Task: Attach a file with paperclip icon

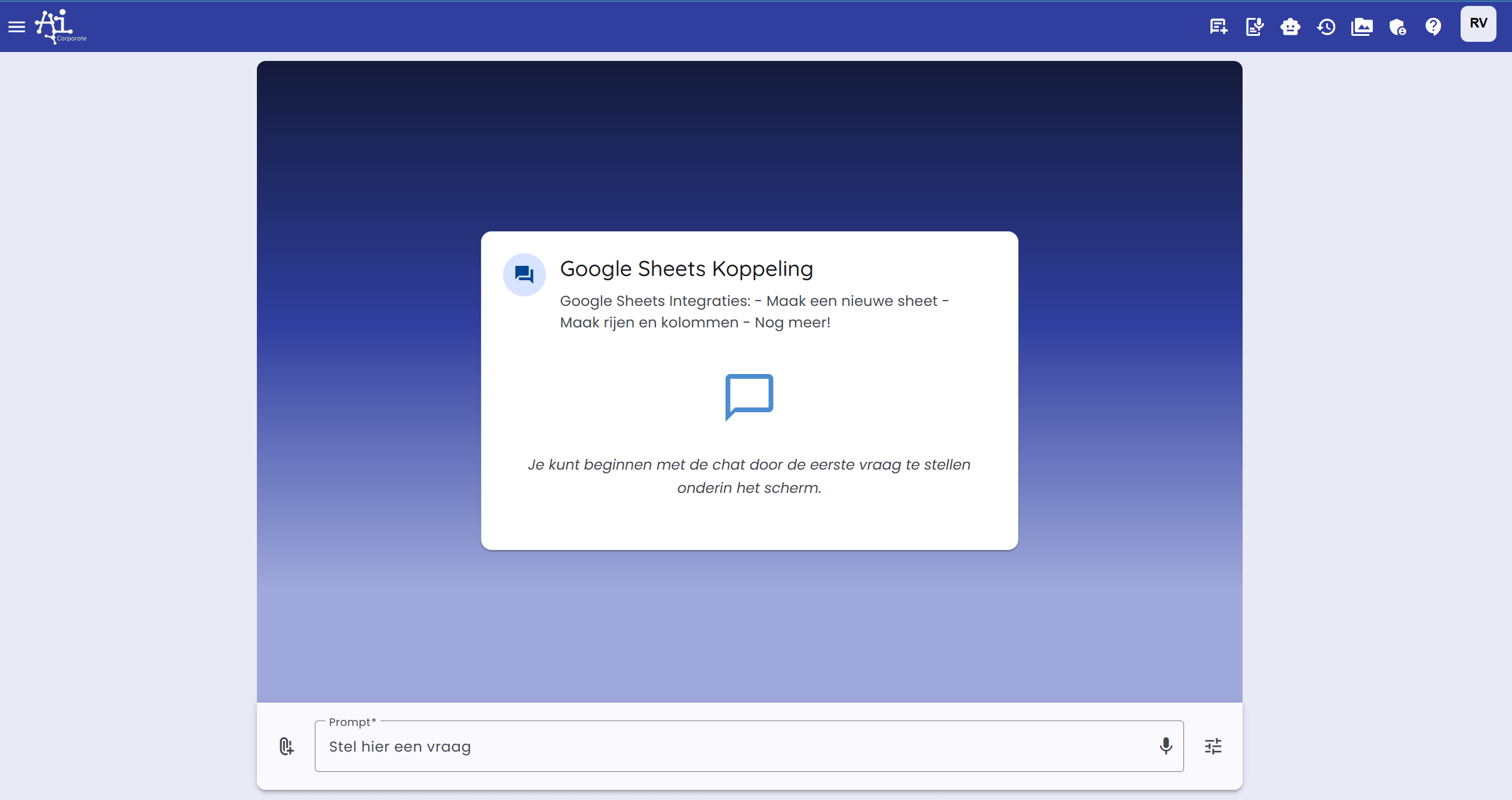Action: pyautogui.click(x=286, y=746)
